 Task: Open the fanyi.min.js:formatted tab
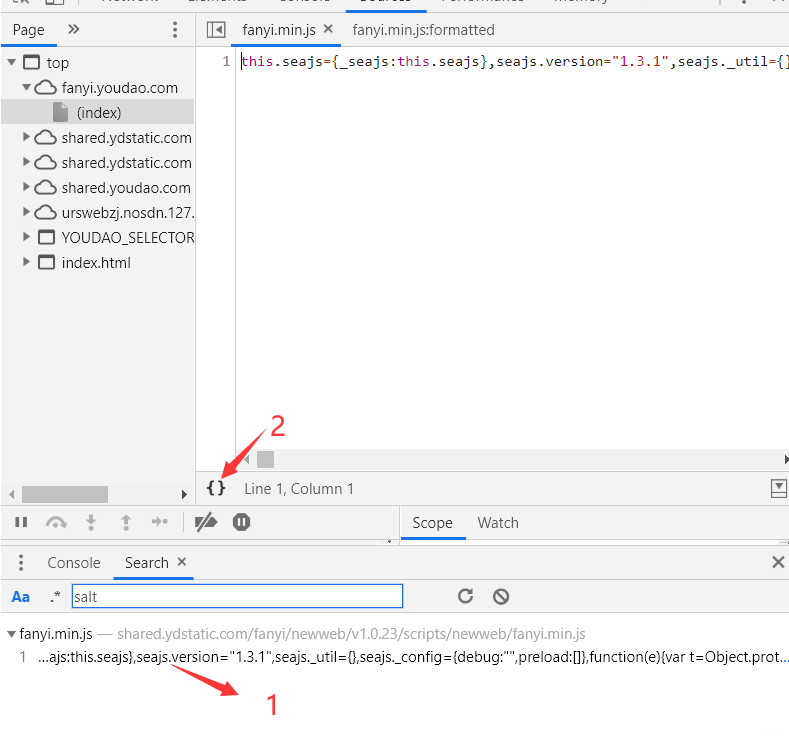click(423, 30)
